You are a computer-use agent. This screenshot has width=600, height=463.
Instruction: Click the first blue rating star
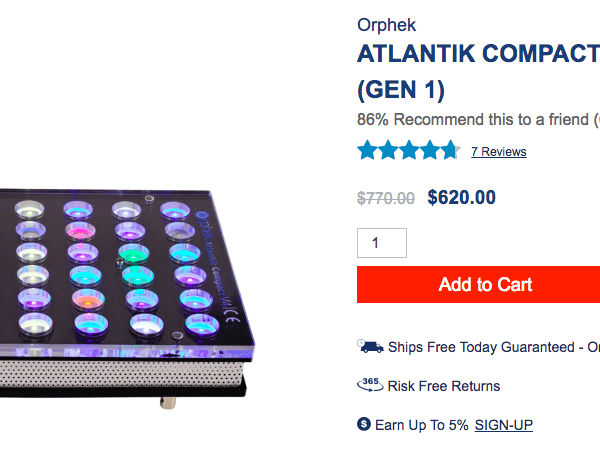[x=368, y=150]
